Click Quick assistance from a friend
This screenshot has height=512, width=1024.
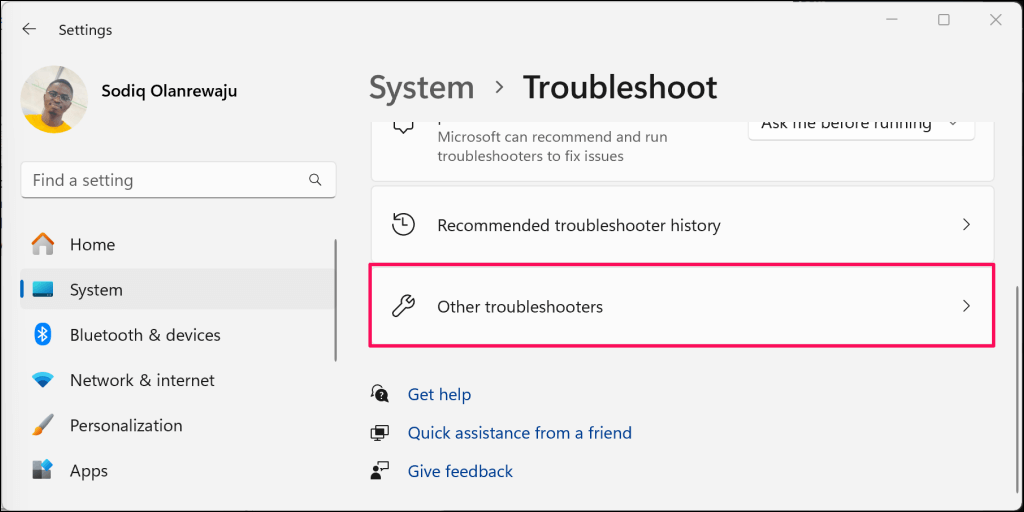[519, 433]
